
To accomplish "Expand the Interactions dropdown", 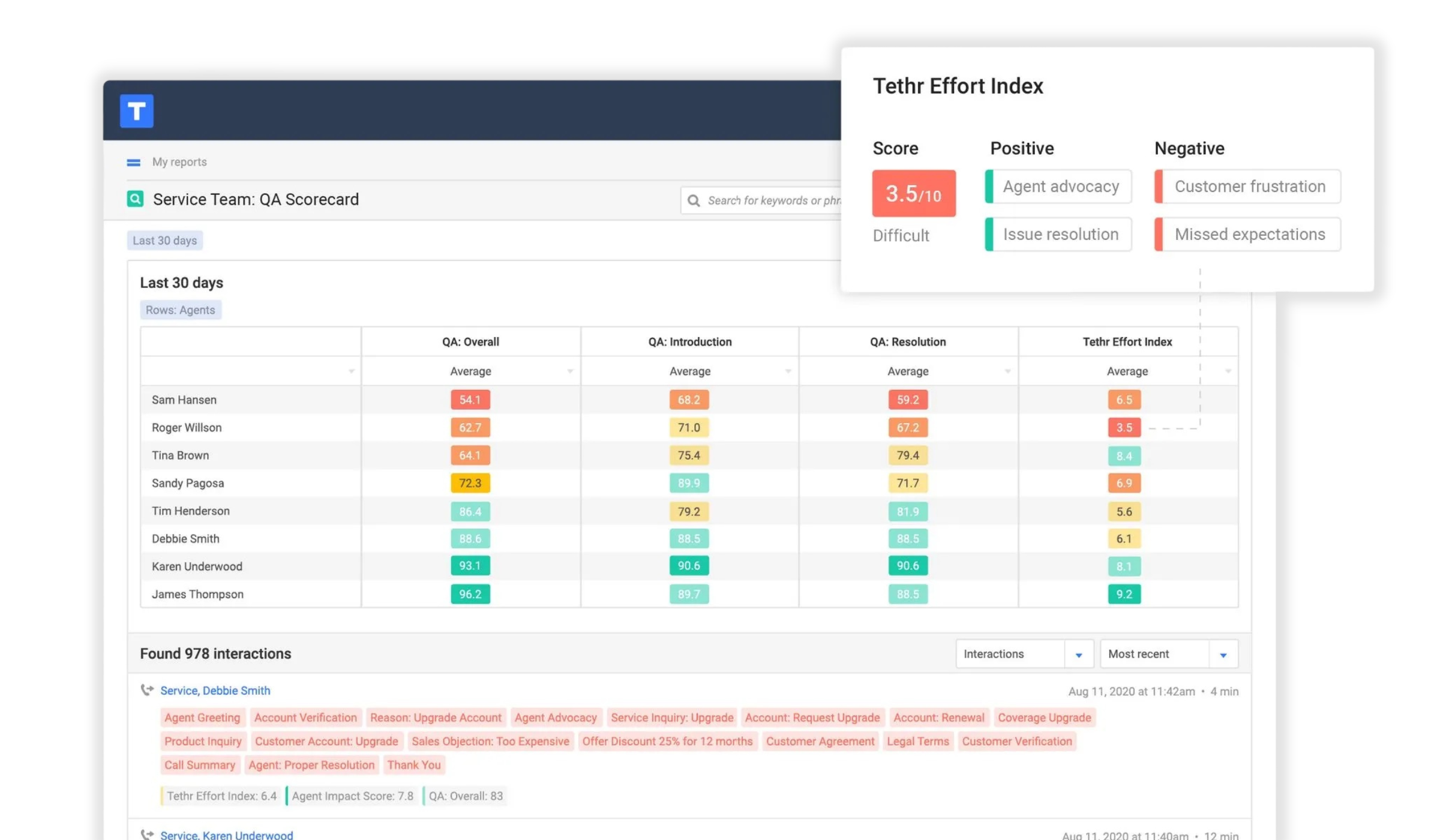I will tap(1080, 653).
